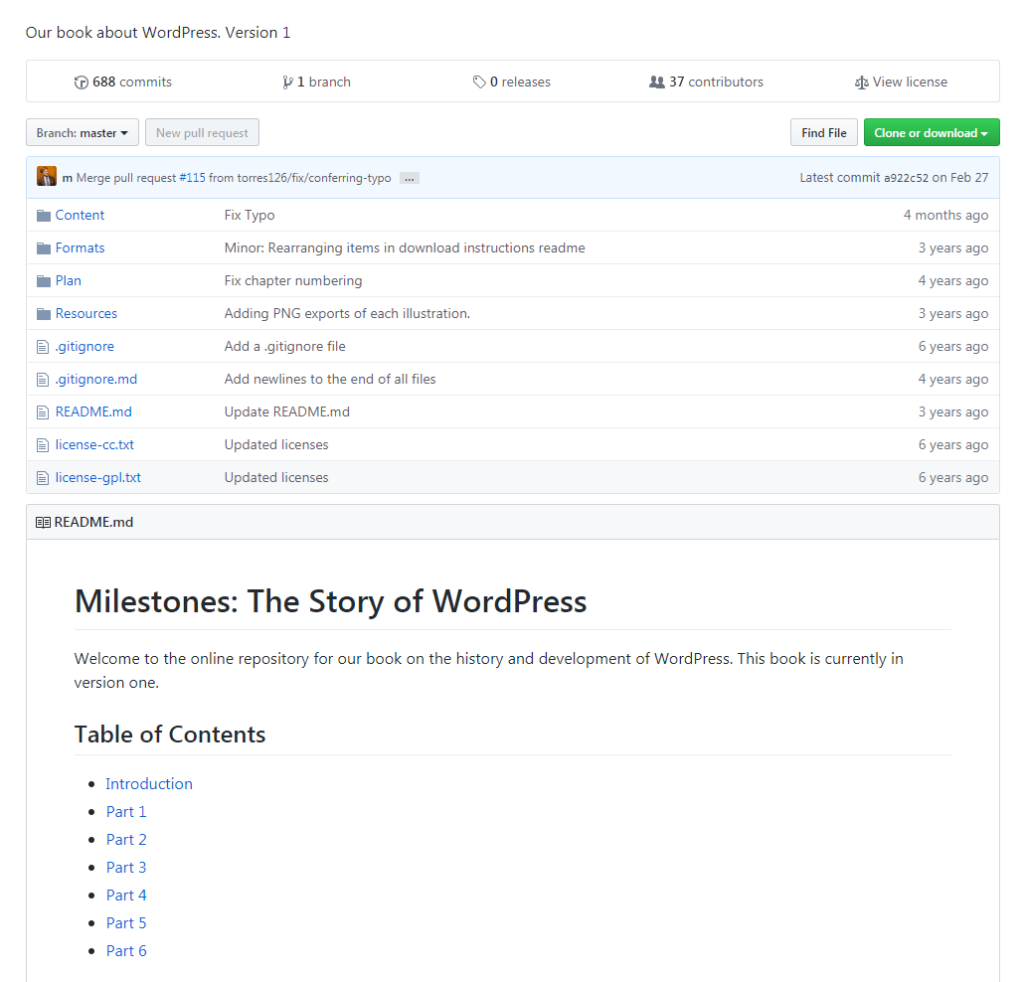This screenshot has height=982, width=1024.
Task: Expand the Clone or download dropdown
Action: click(931, 132)
